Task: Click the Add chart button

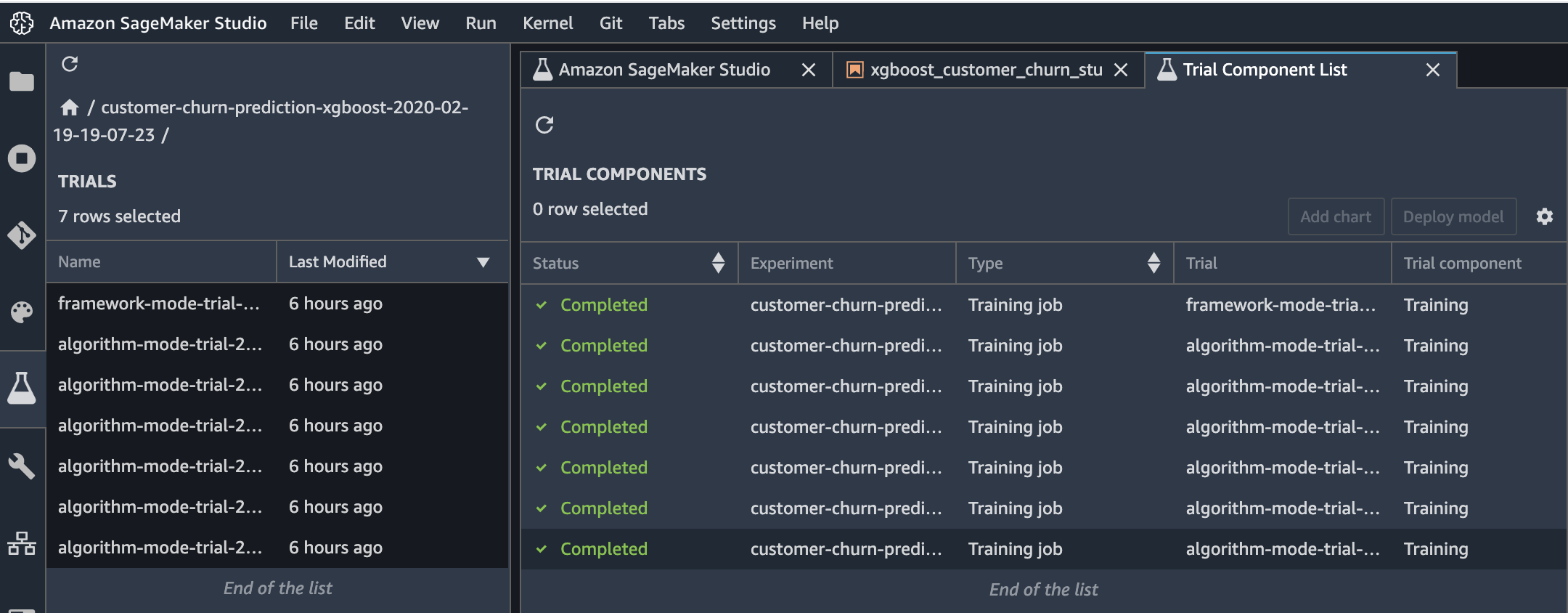Action: coord(1336,216)
